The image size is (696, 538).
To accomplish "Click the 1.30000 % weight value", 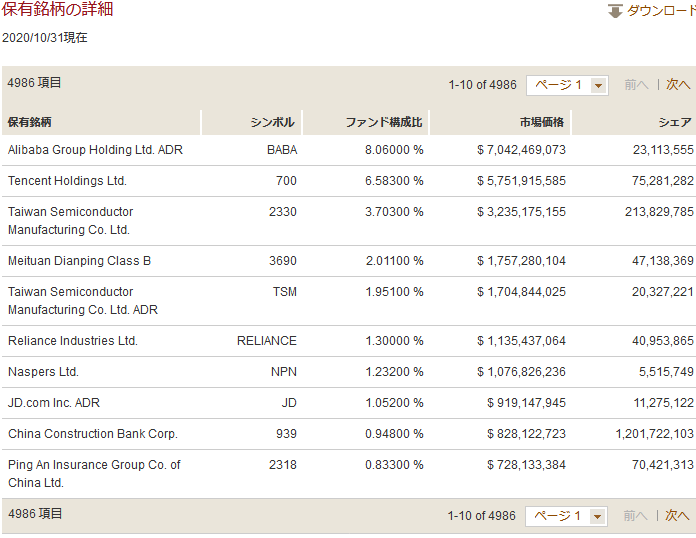I will point(394,340).
